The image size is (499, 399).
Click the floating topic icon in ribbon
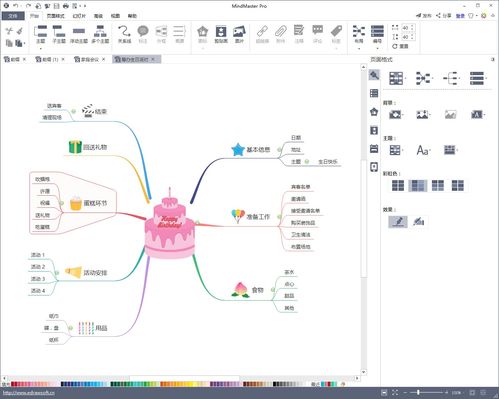click(x=79, y=34)
